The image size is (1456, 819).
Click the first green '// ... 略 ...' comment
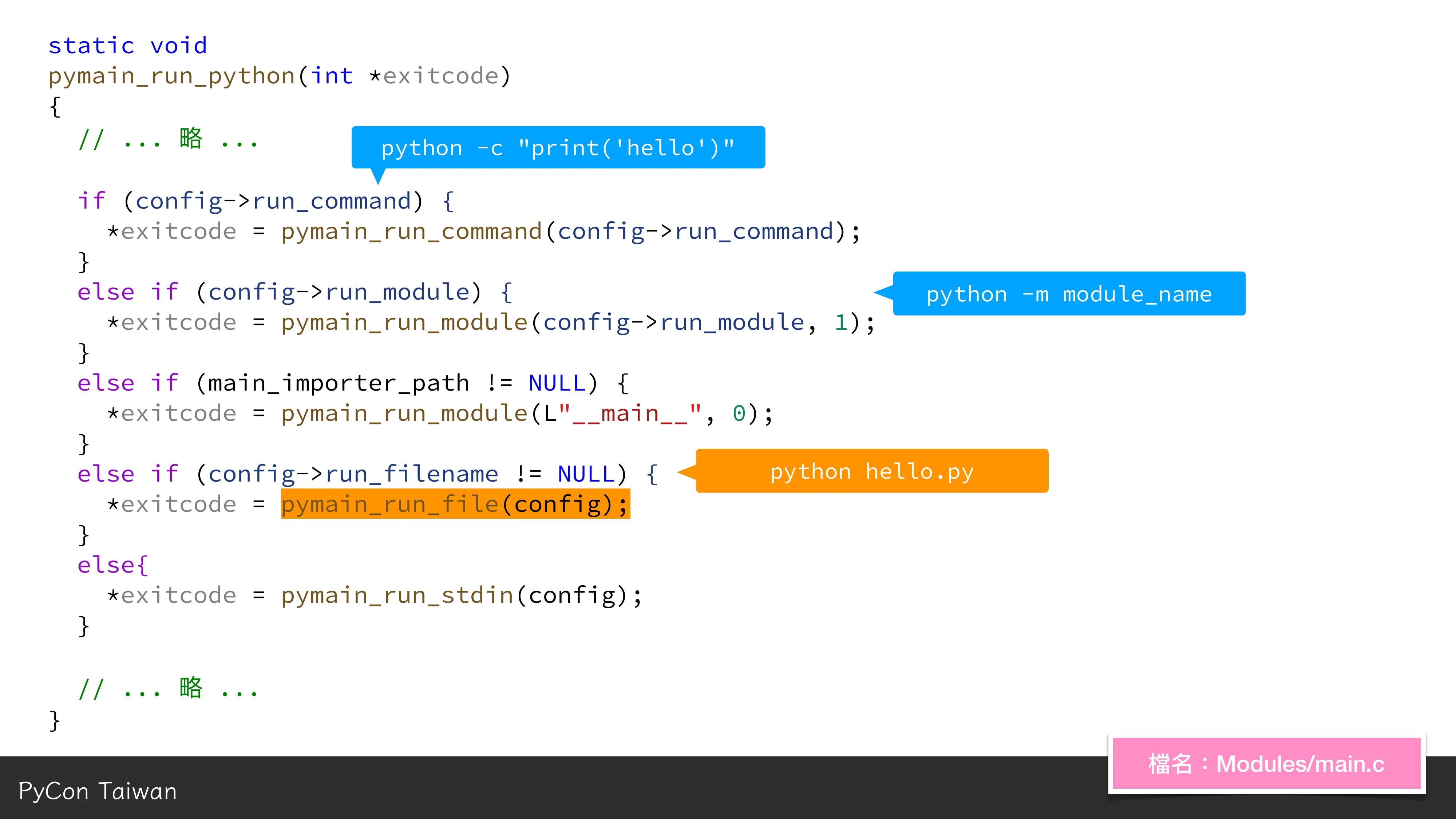169,139
